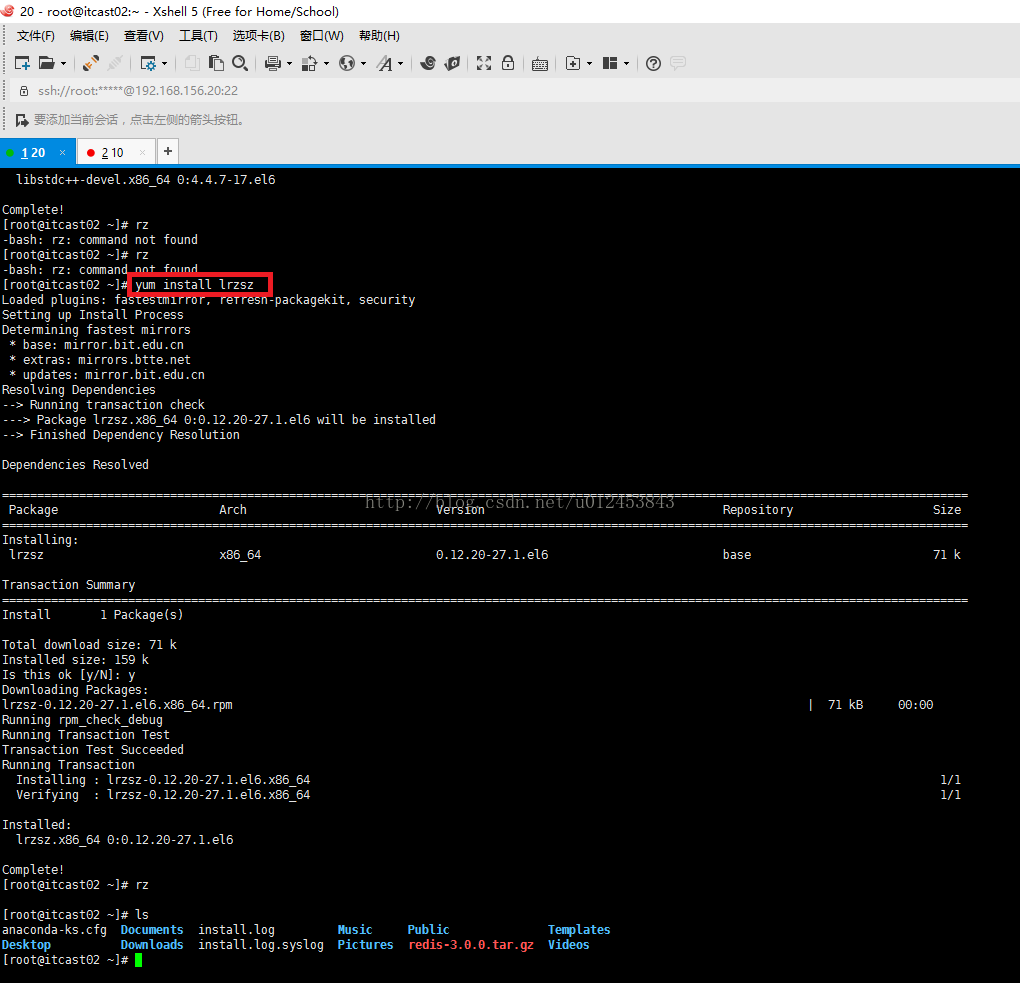Click 'Total download size: 71 k' line
Screen dimensions: 1020x983
point(89,645)
